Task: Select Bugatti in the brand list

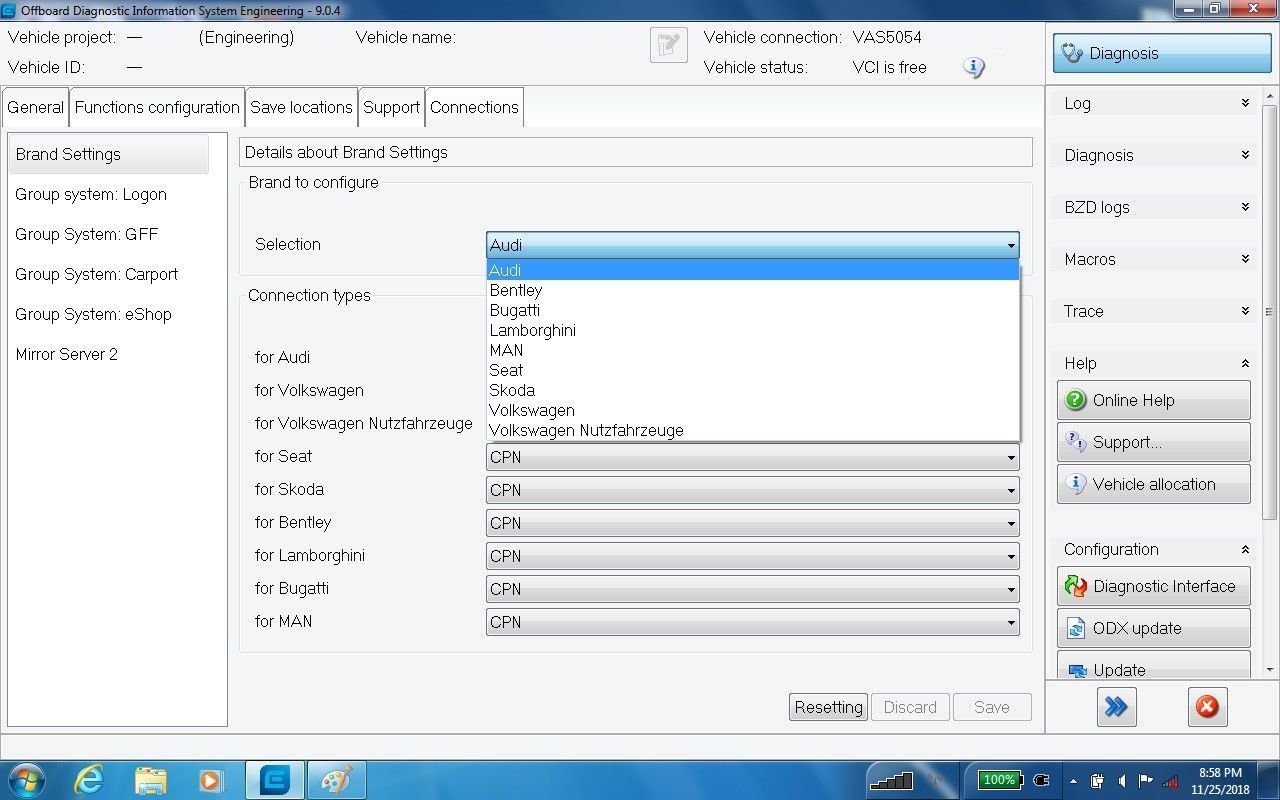Action: click(x=752, y=310)
